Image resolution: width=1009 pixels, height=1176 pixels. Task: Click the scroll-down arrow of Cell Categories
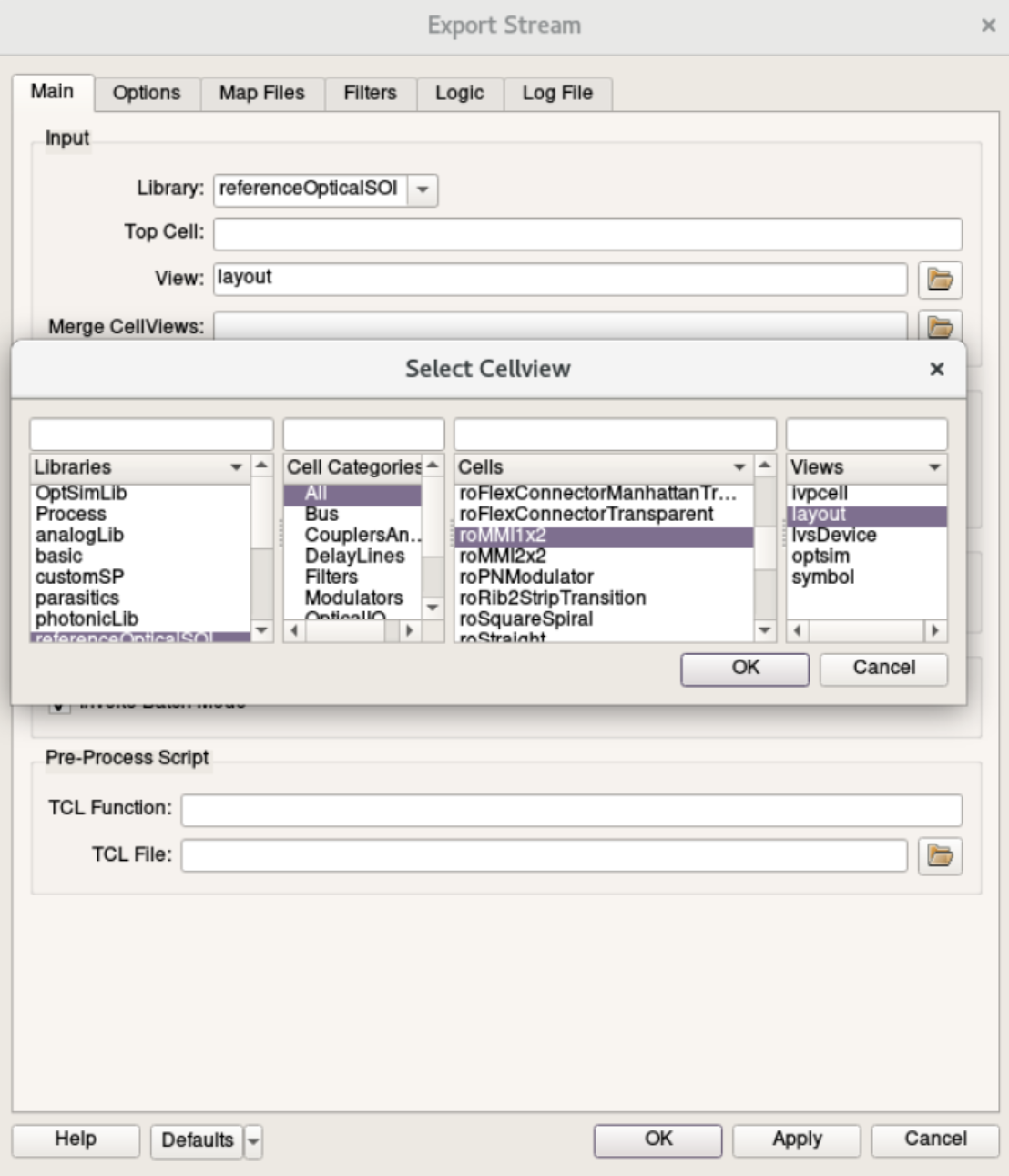(x=433, y=607)
